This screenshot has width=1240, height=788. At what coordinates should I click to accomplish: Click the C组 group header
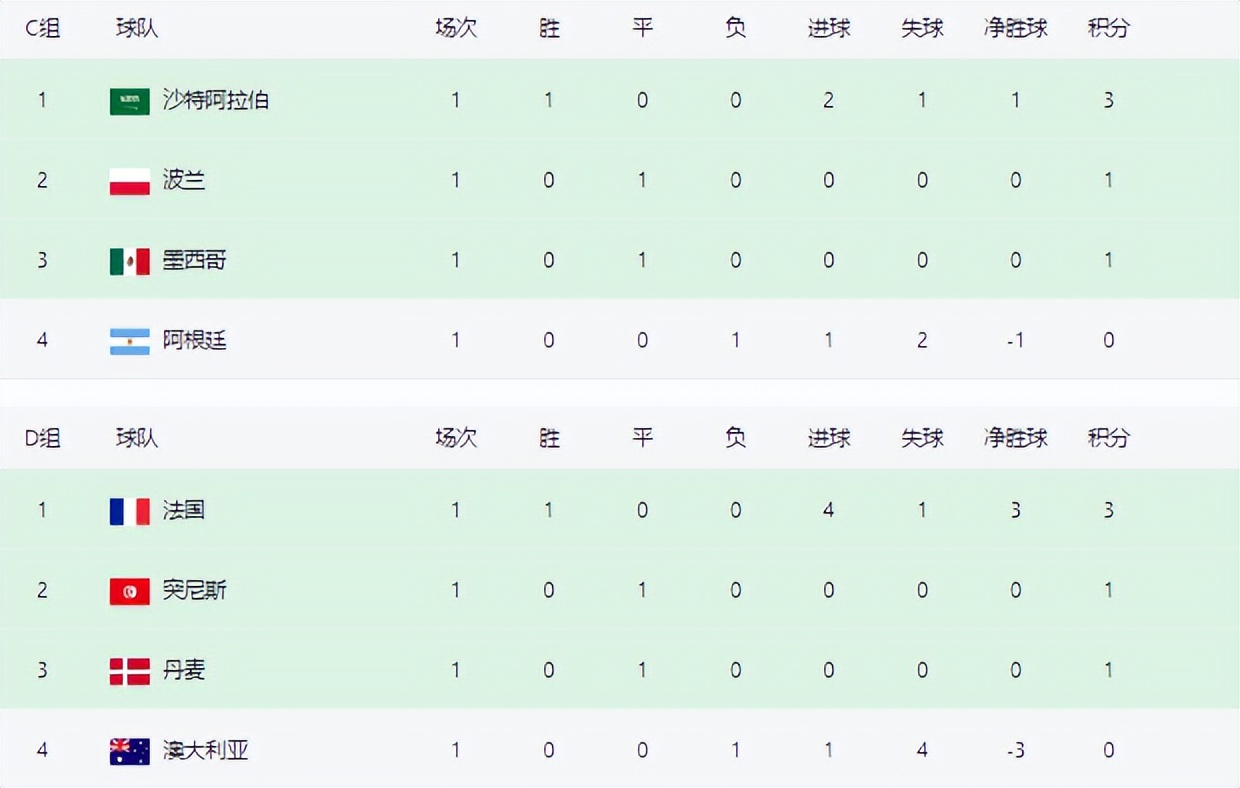(42, 28)
